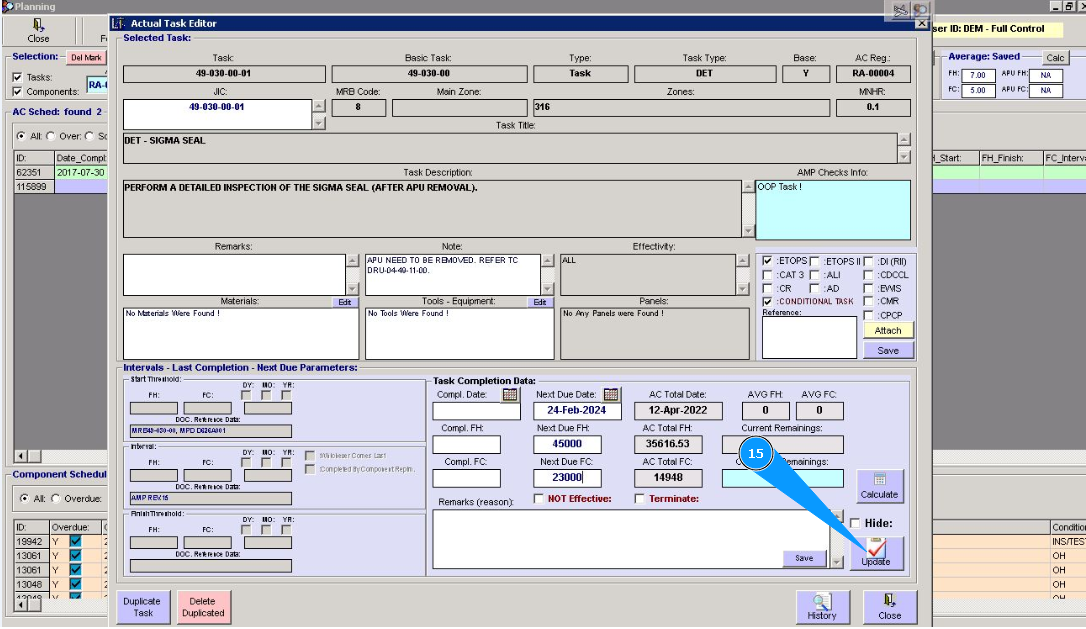Viewport: 1086px width, 629px height.
Task: Enable the Hide checkbox
Action: (x=855, y=523)
